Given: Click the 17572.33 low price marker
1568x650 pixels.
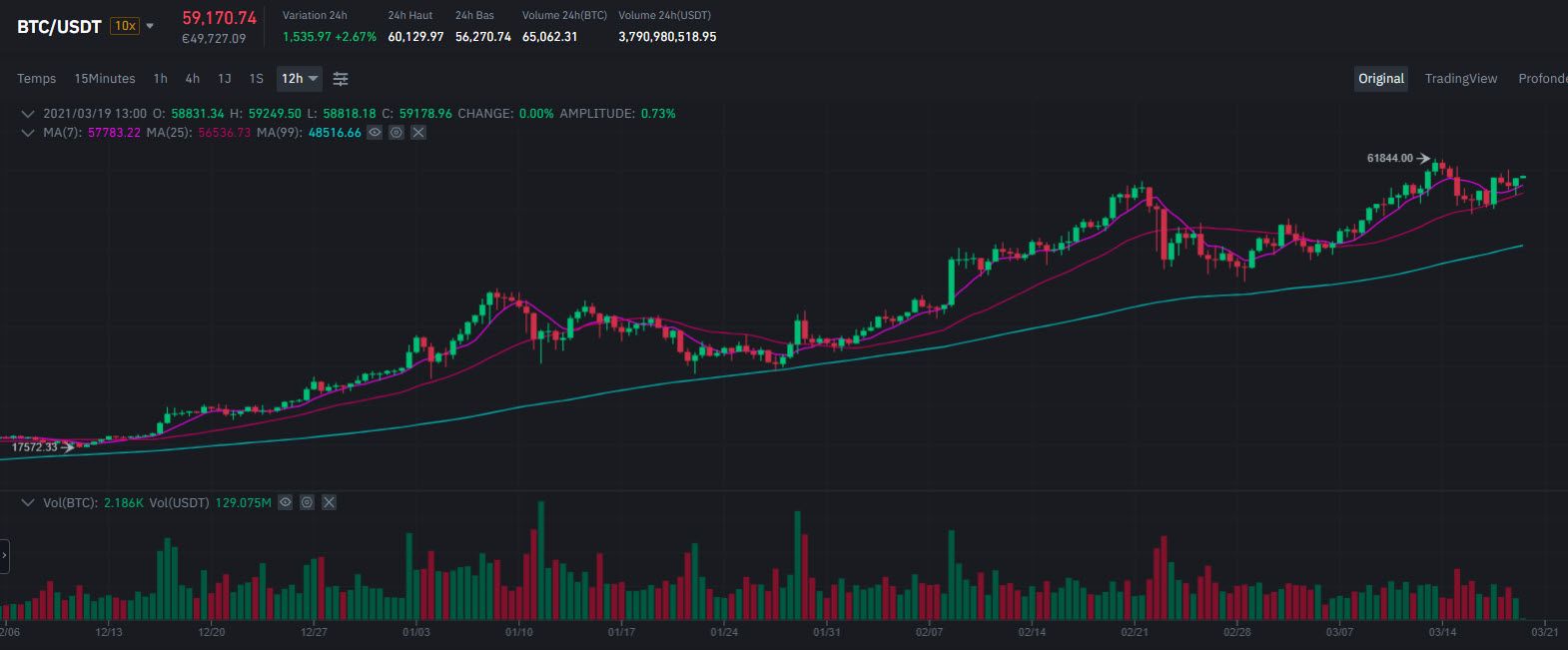Looking at the screenshot, I should pyautogui.click(x=35, y=447).
